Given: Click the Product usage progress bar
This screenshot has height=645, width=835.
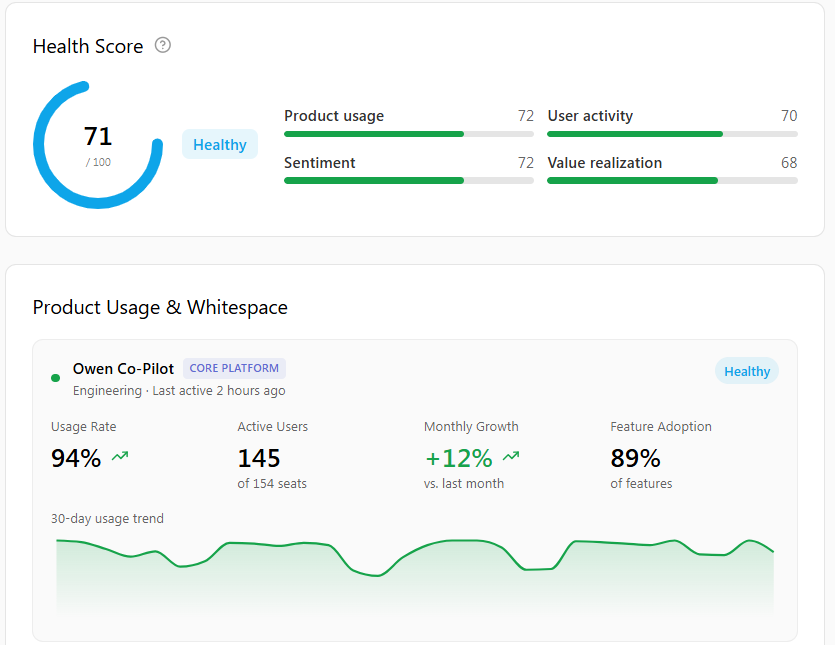Looking at the screenshot, I should pyautogui.click(x=408, y=133).
